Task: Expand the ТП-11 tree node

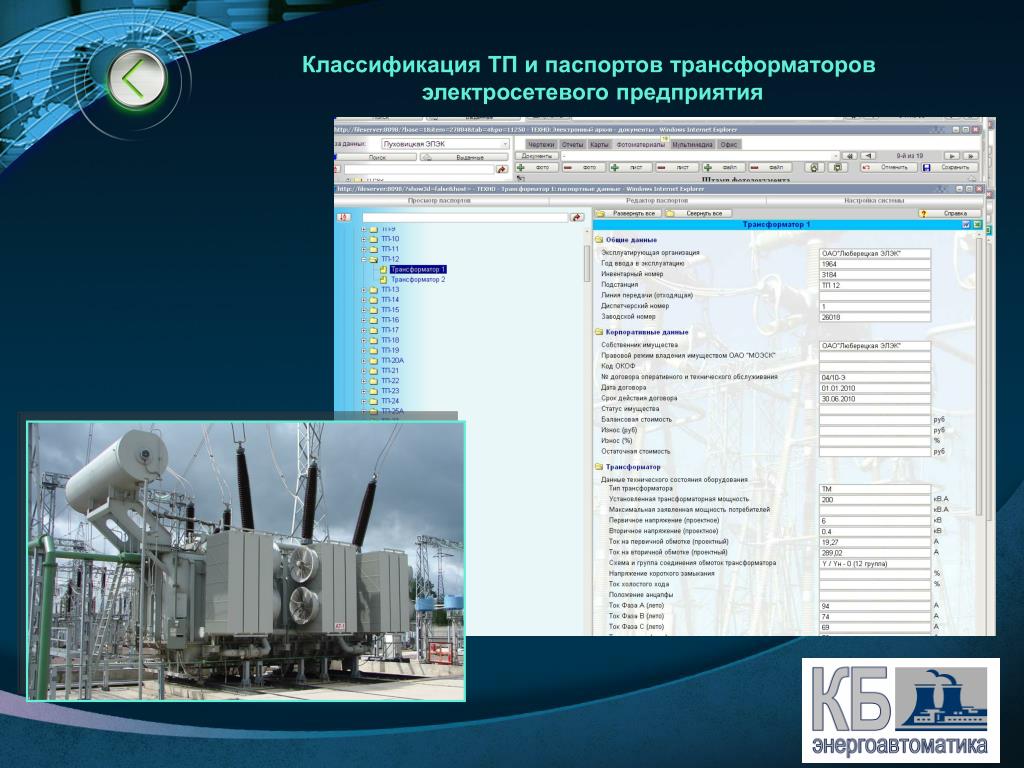Action: (x=364, y=249)
